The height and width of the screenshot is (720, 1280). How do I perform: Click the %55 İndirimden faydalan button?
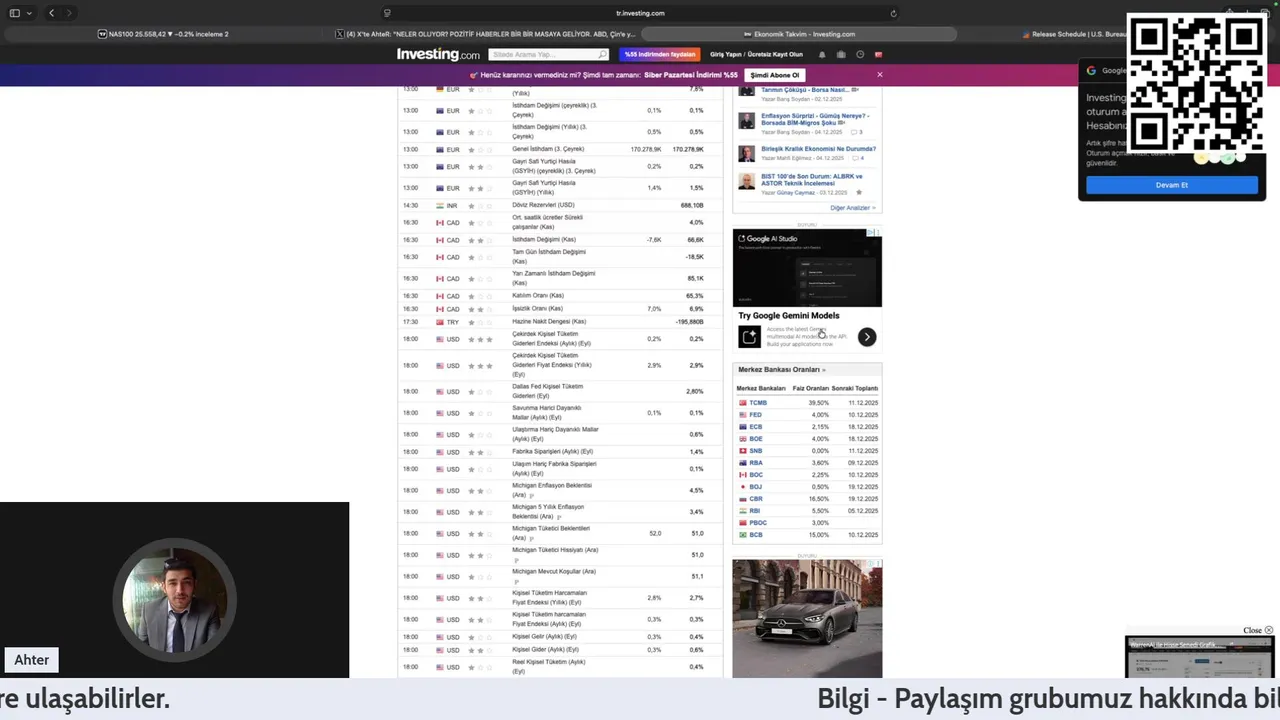pyautogui.click(x=659, y=54)
